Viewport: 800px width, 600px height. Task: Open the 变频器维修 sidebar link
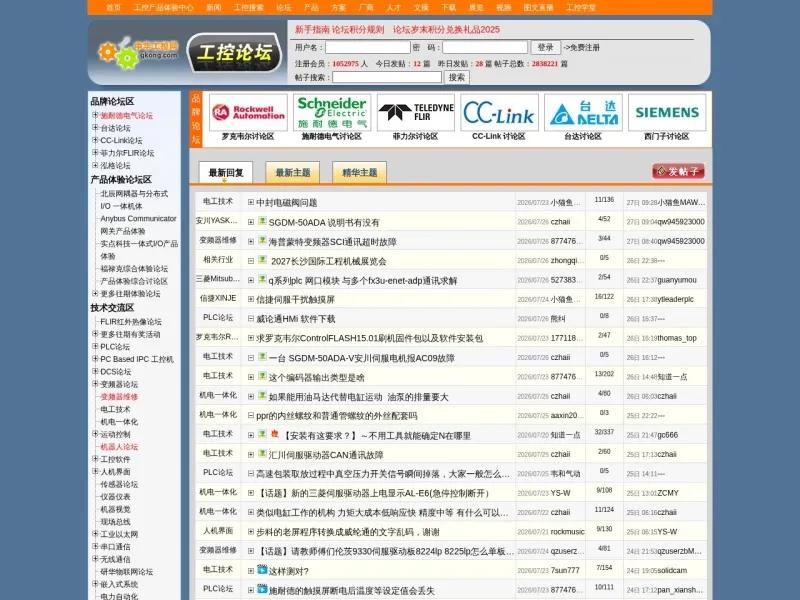(x=119, y=396)
